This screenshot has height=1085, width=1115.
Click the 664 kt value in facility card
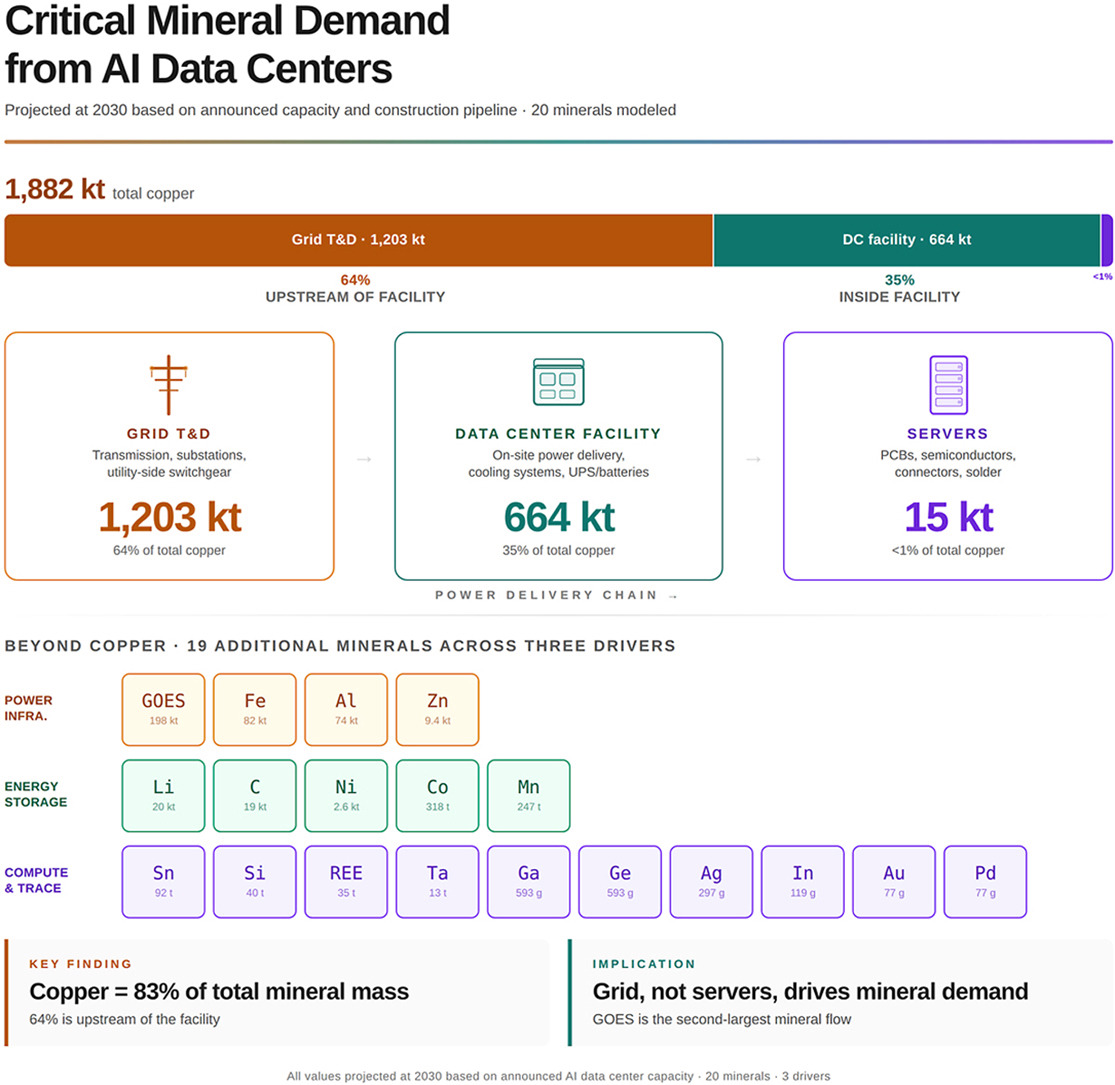tap(559, 517)
